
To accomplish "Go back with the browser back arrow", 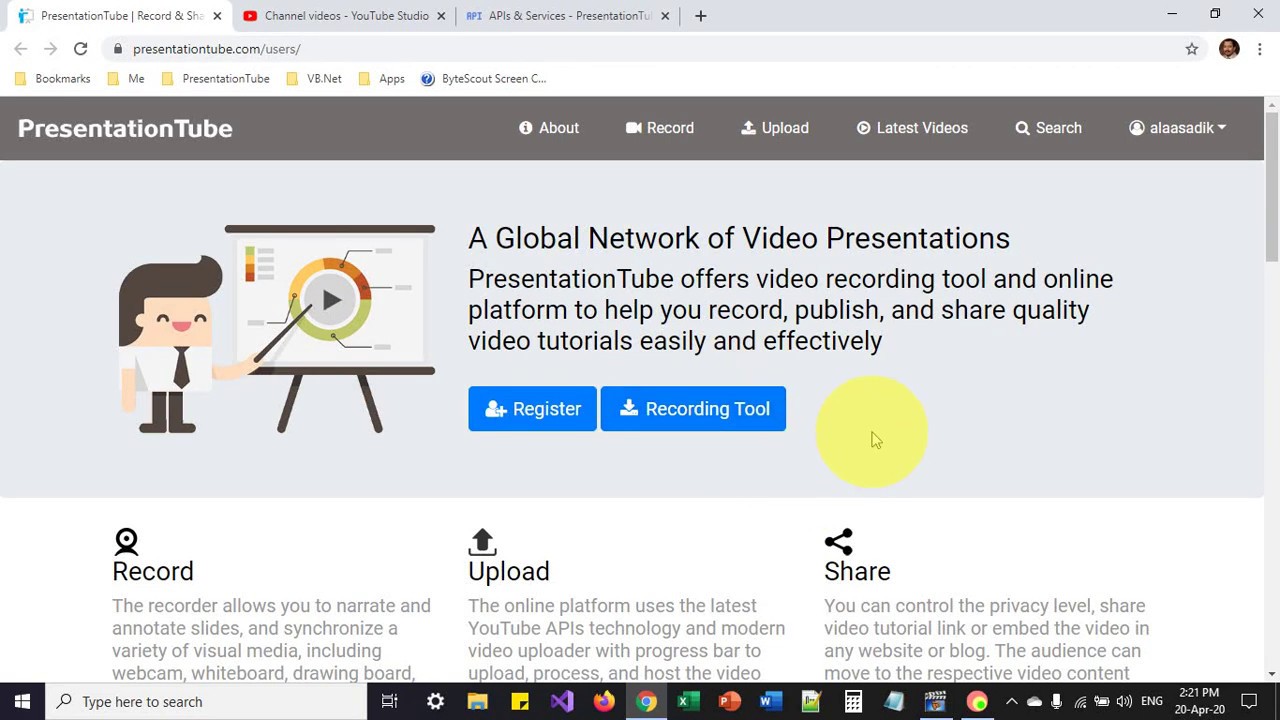I will [21, 49].
